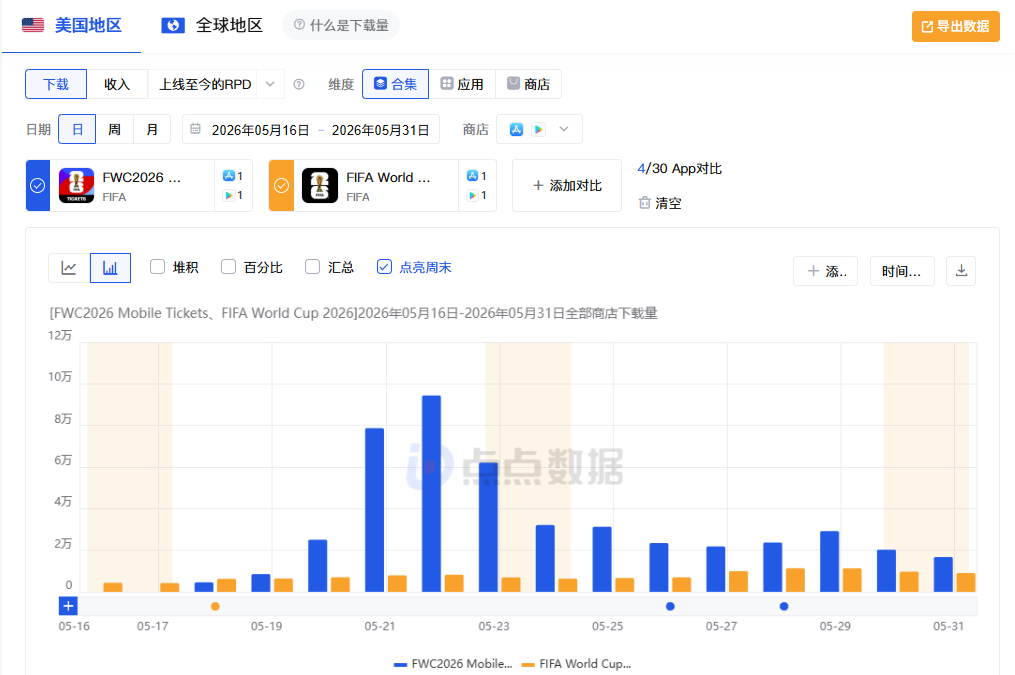
Task: Click trash icon beside 清空
Action: [x=644, y=203]
